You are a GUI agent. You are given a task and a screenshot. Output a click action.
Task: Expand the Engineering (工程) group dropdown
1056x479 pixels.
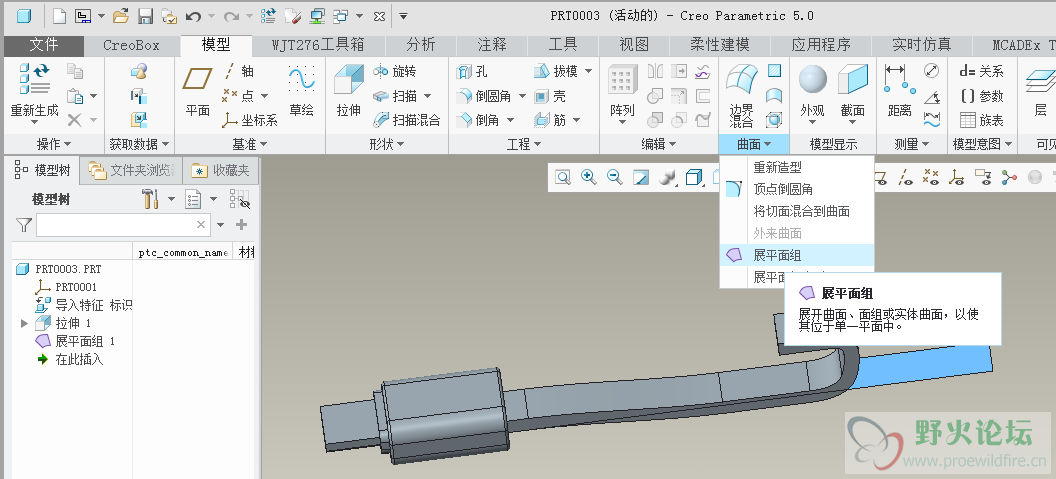pyautogui.click(x=524, y=144)
